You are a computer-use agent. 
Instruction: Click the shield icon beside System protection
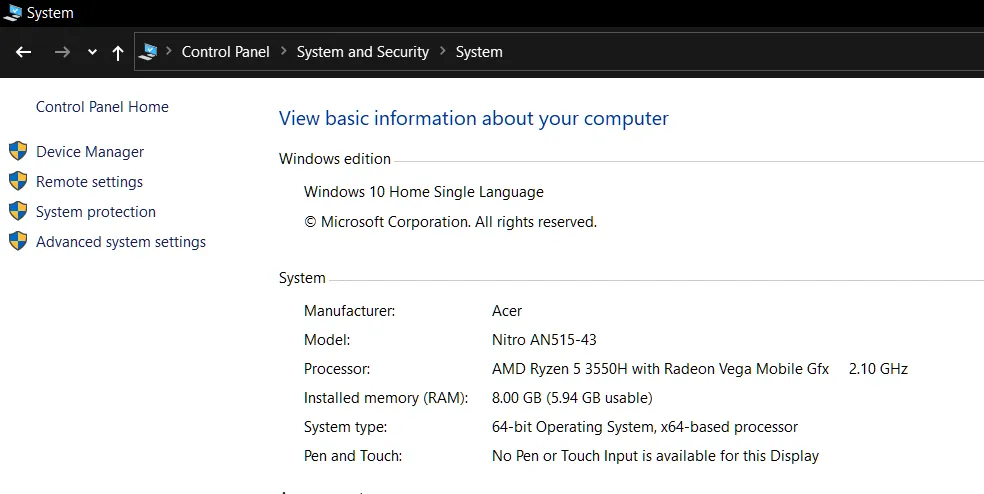pos(18,211)
